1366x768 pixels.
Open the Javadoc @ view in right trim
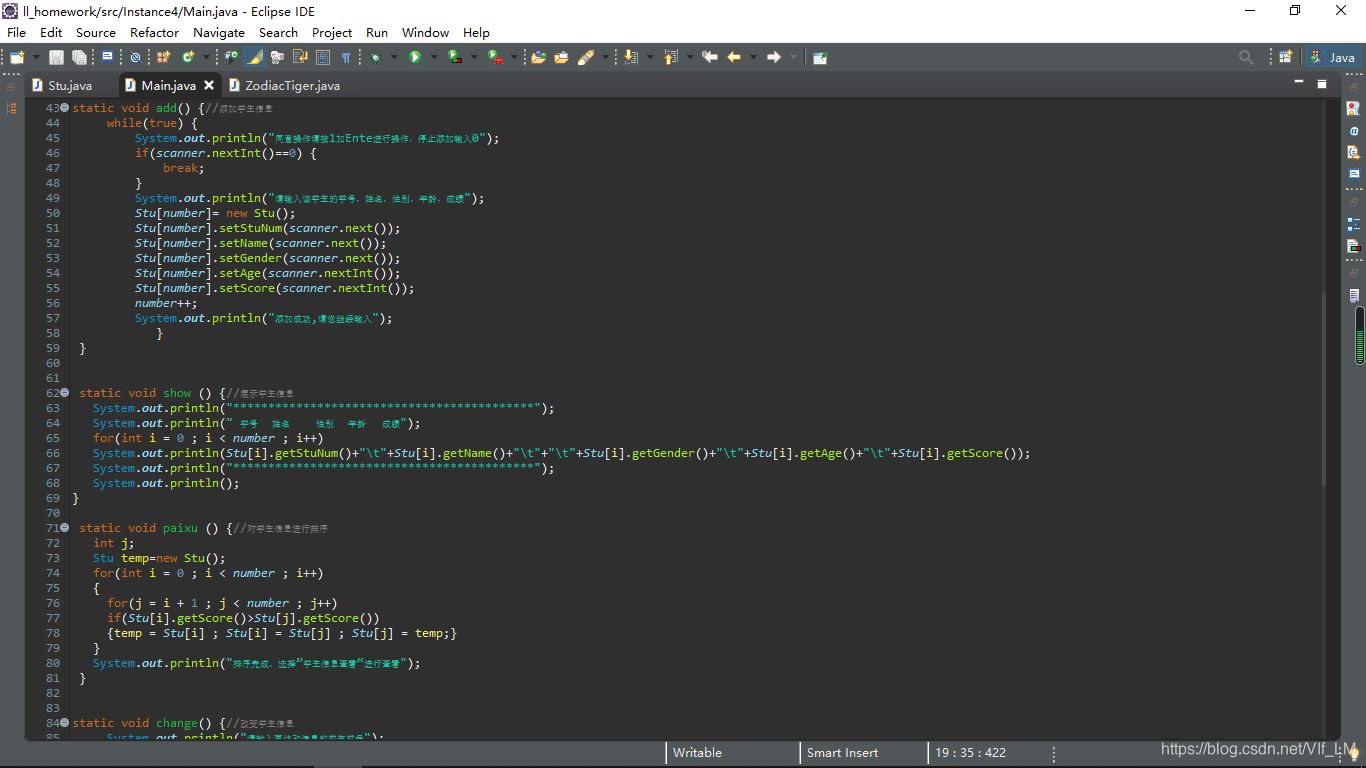1353,130
